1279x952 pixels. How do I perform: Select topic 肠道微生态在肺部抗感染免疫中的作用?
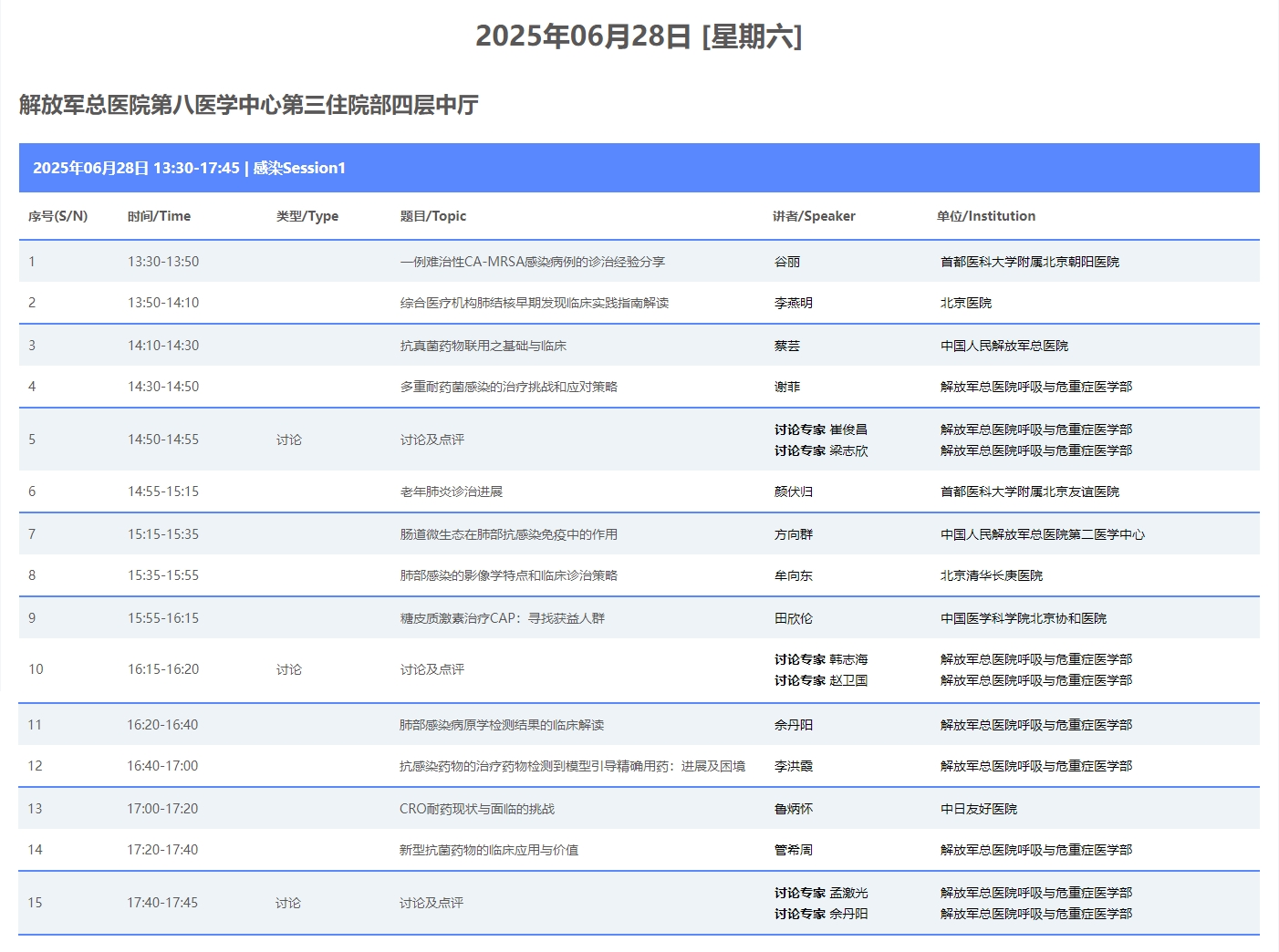(x=509, y=534)
